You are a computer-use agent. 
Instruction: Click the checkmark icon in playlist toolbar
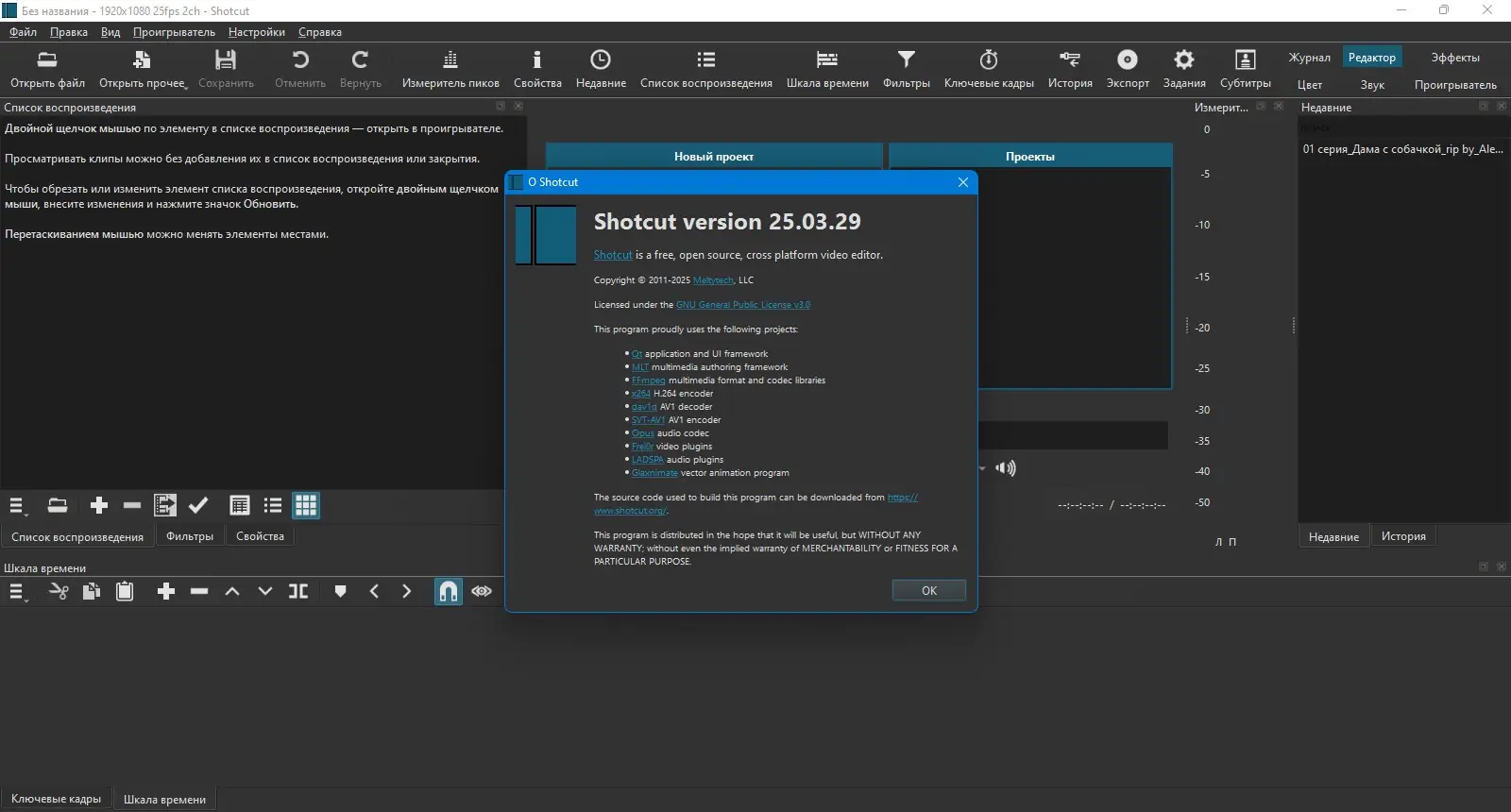pos(198,505)
